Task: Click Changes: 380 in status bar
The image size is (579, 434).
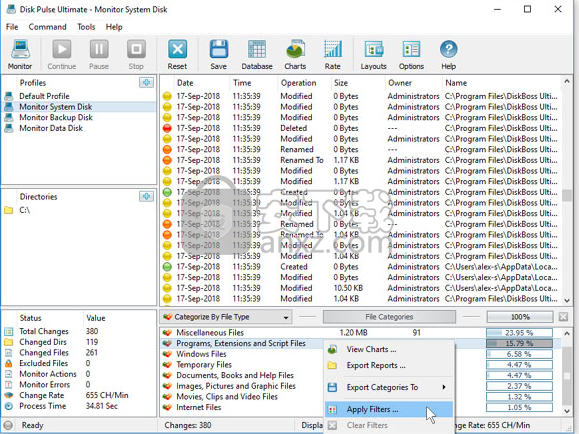Action: [x=188, y=426]
